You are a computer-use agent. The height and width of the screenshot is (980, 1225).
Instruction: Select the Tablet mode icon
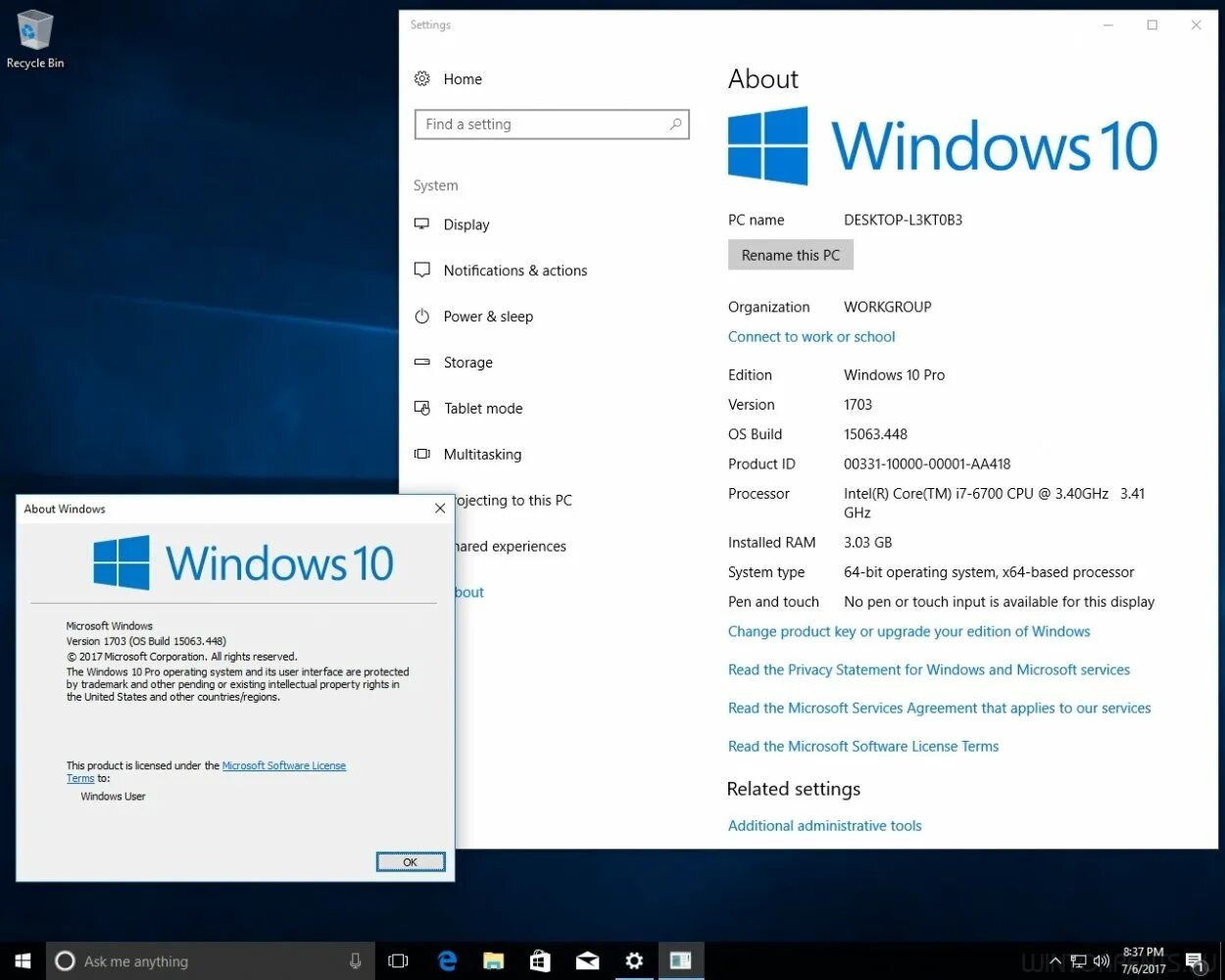click(422, 408)
